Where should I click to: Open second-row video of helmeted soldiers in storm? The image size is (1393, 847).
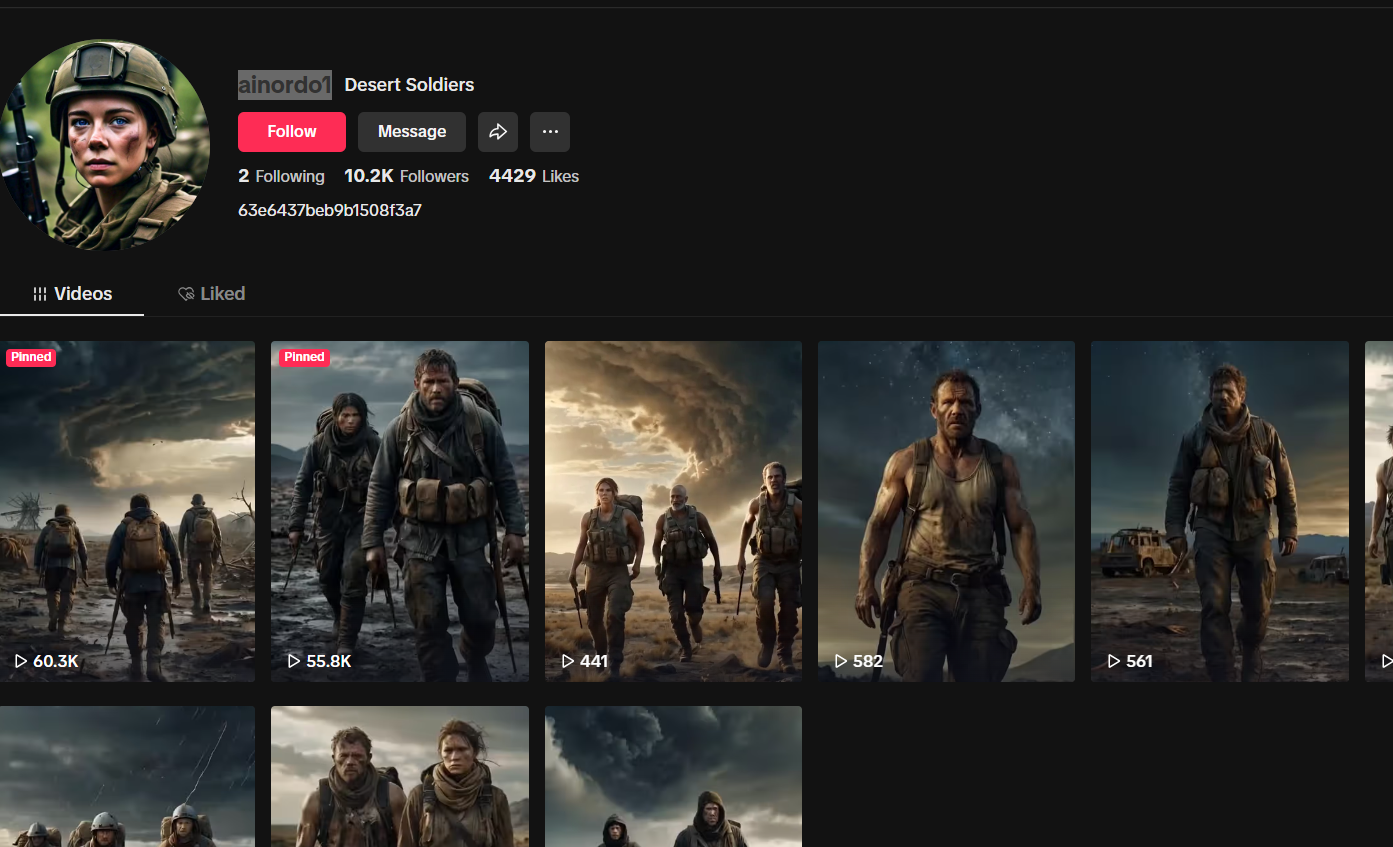[127, 777]
